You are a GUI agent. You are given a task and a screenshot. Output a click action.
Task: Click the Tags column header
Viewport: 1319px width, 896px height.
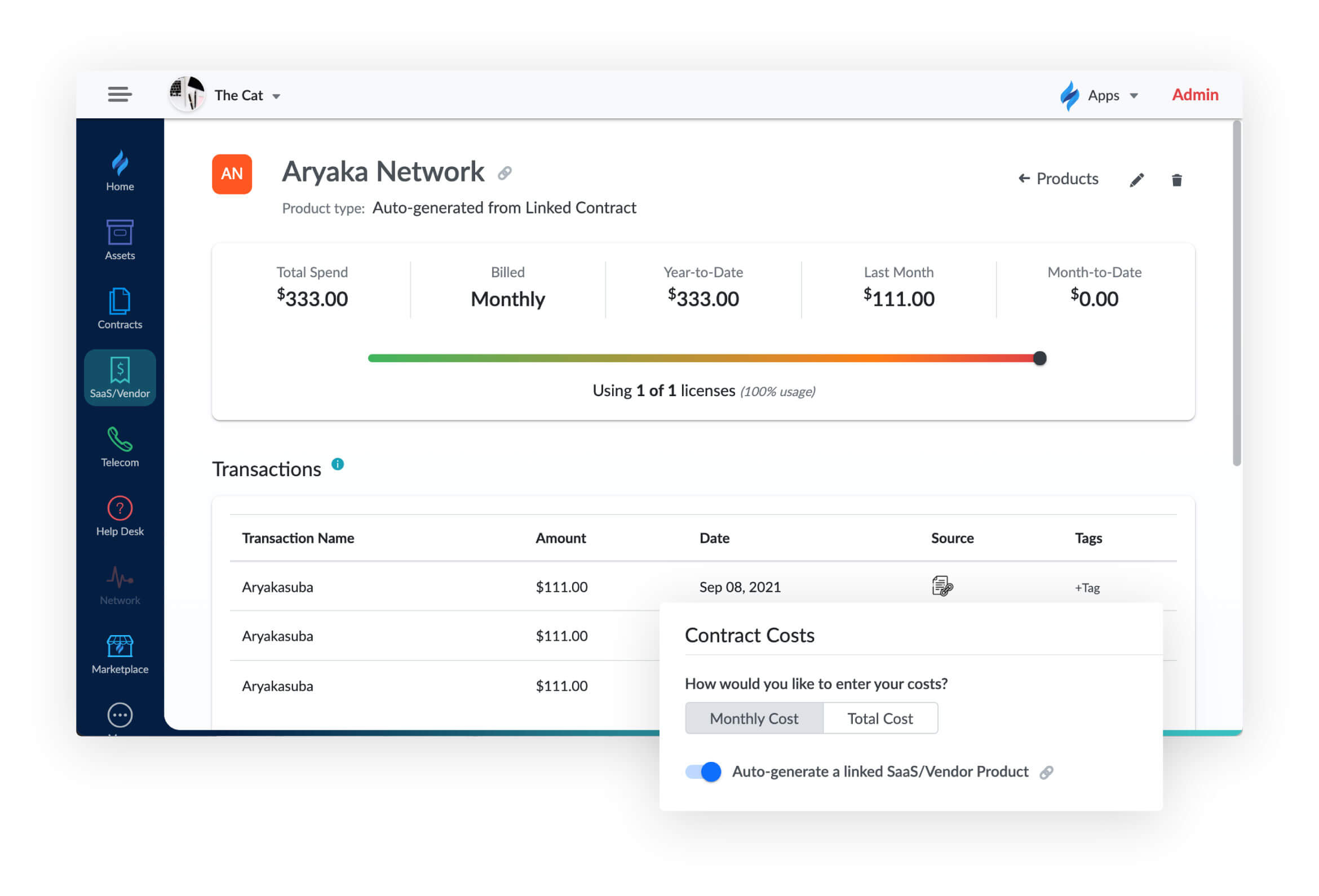1088,538
